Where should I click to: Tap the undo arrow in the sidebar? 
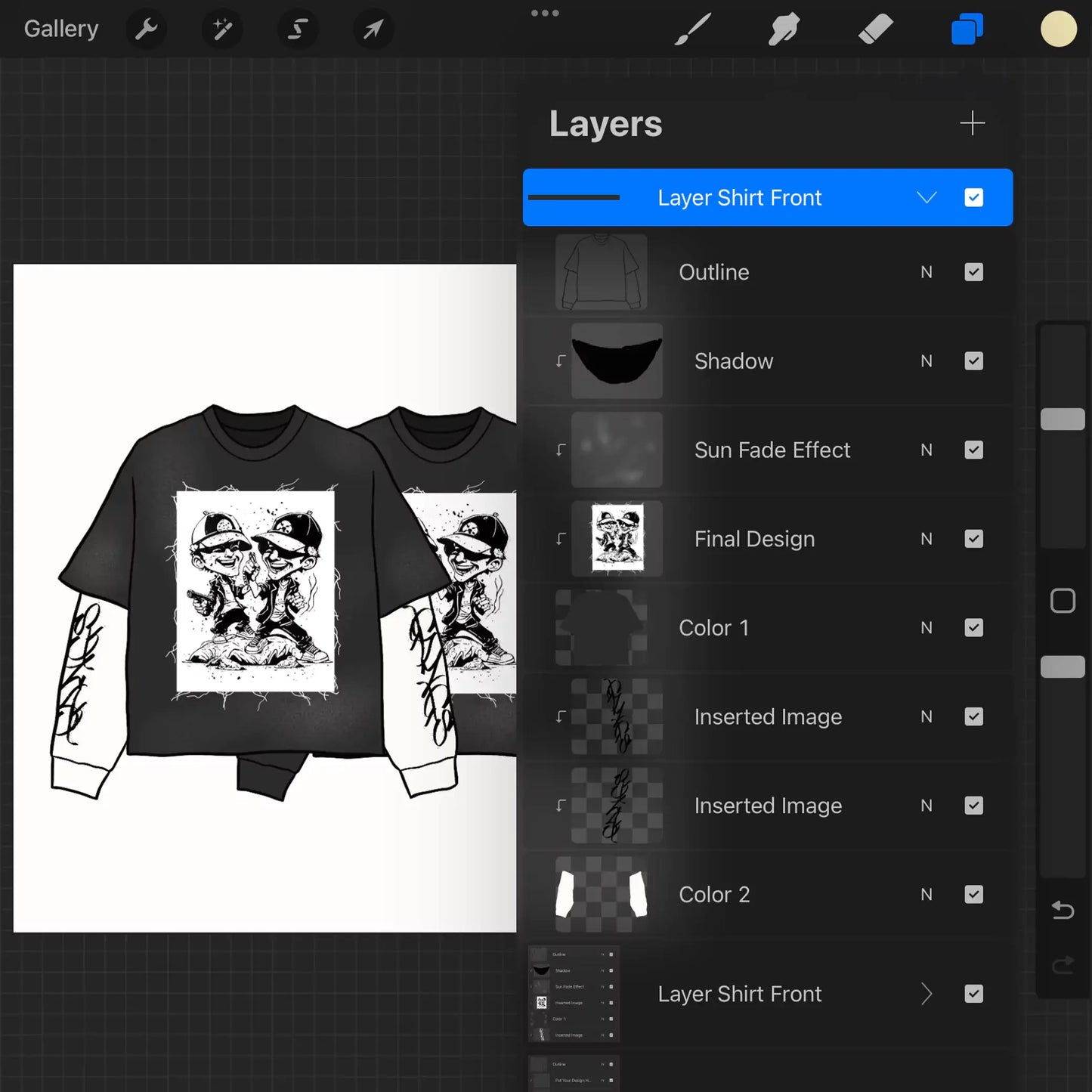tap(1062, 910)
